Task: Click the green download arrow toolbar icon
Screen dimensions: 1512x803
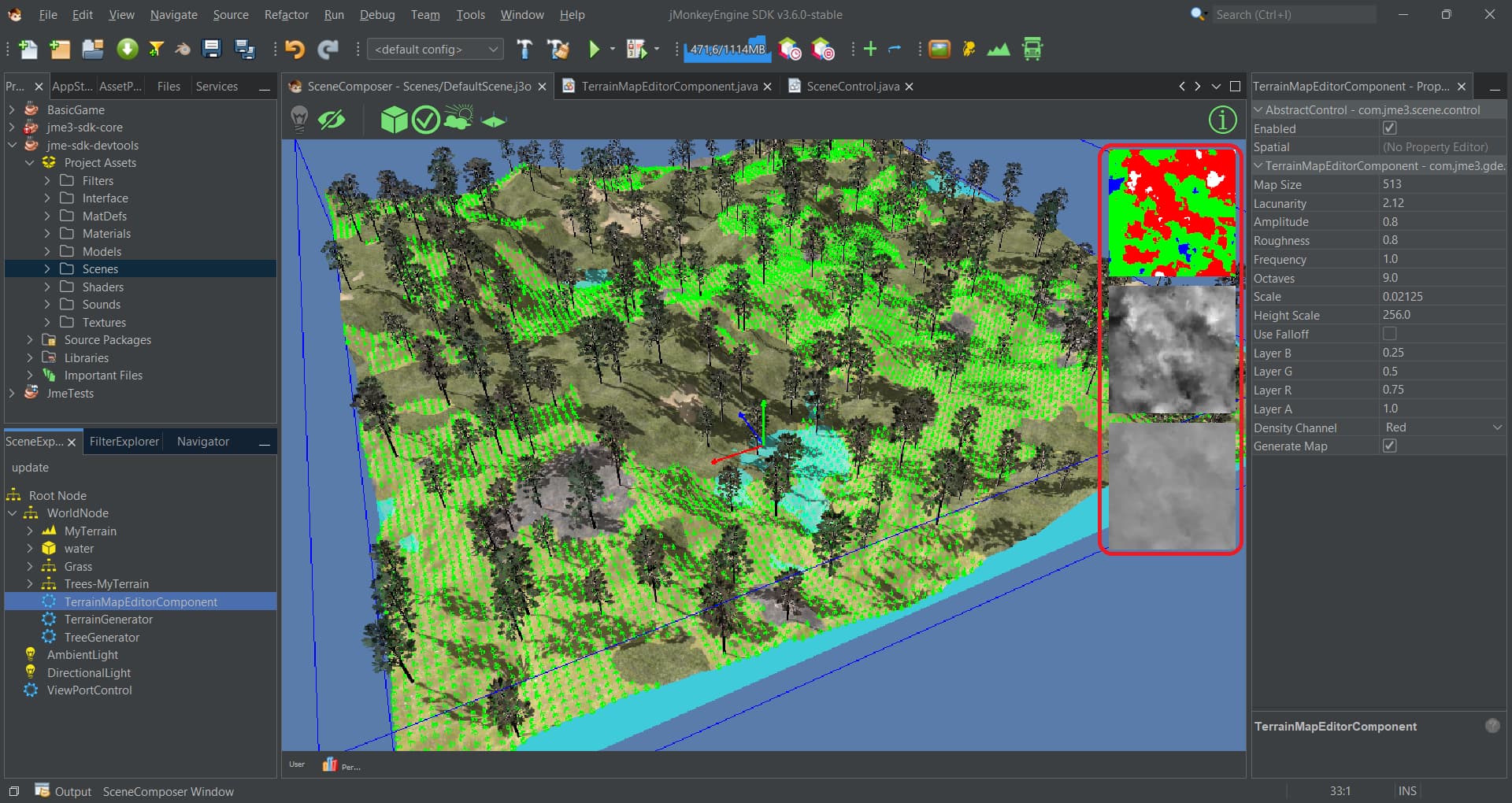Action: [x=127, y=50]
